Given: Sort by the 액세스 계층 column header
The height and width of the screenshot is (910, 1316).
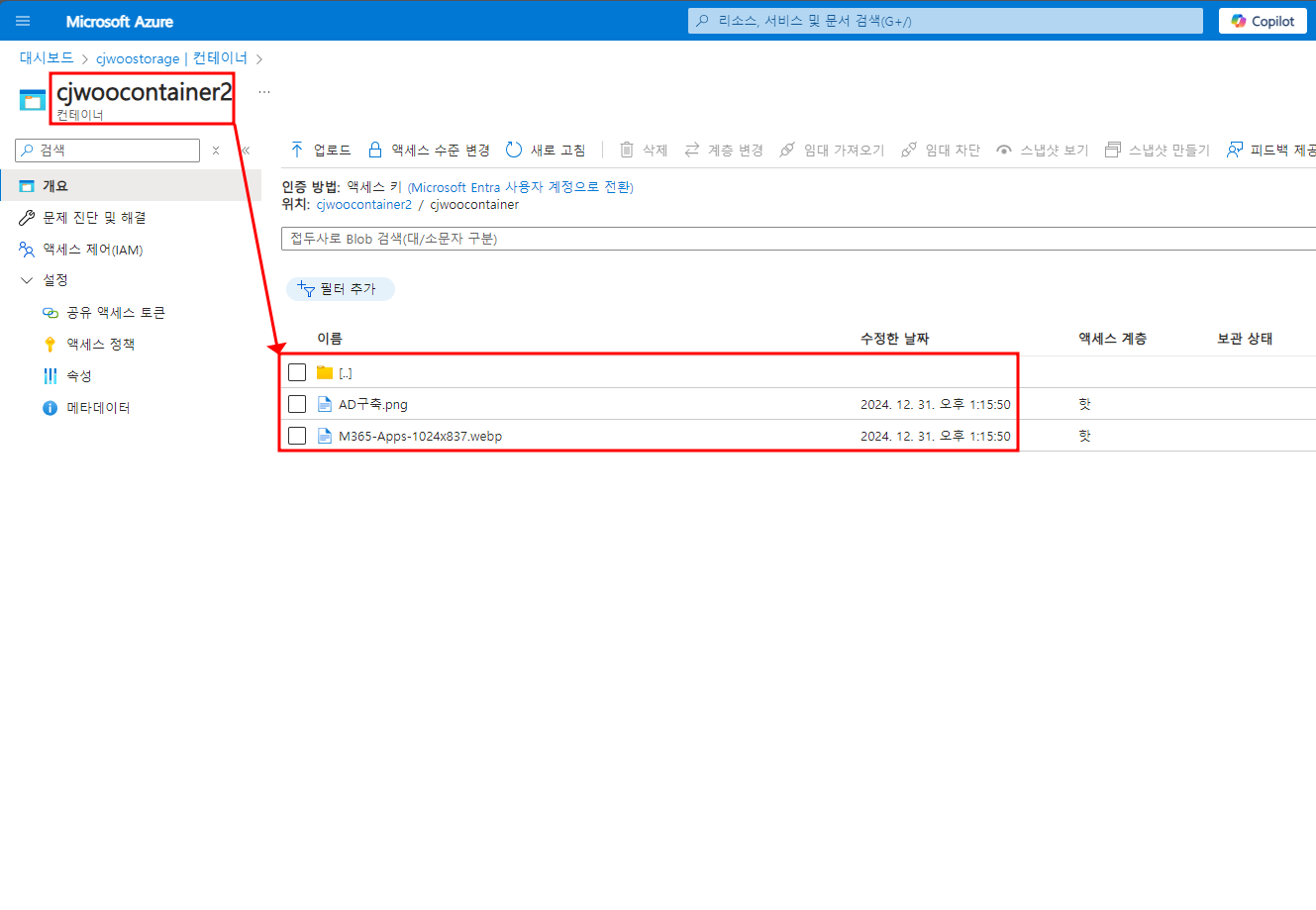Looking at the screenshot, I should point(1112,339).
